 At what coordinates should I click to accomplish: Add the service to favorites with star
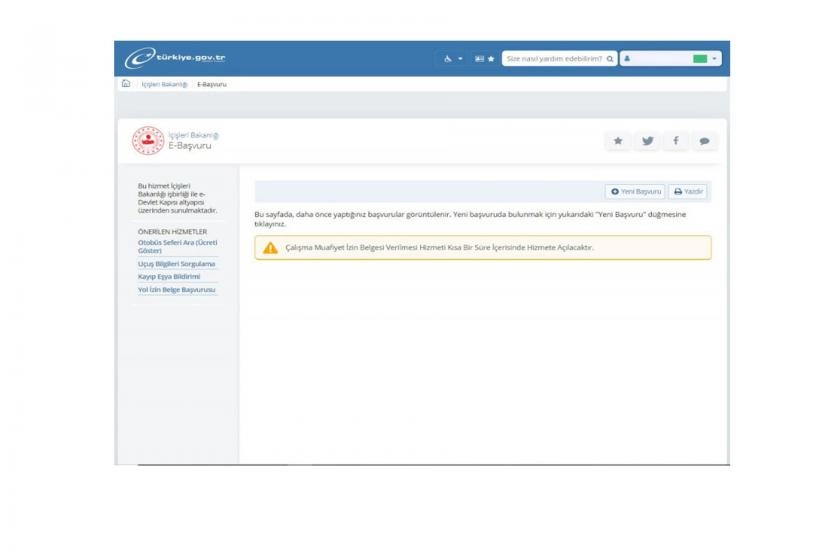click(x=618, y=141)
